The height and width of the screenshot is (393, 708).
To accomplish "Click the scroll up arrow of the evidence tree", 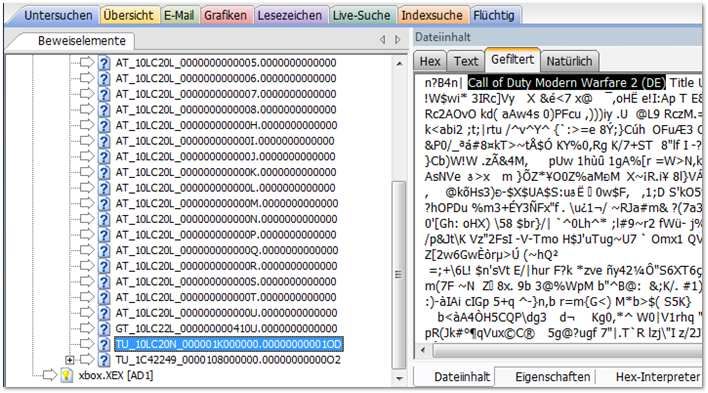I will [399, 64].
